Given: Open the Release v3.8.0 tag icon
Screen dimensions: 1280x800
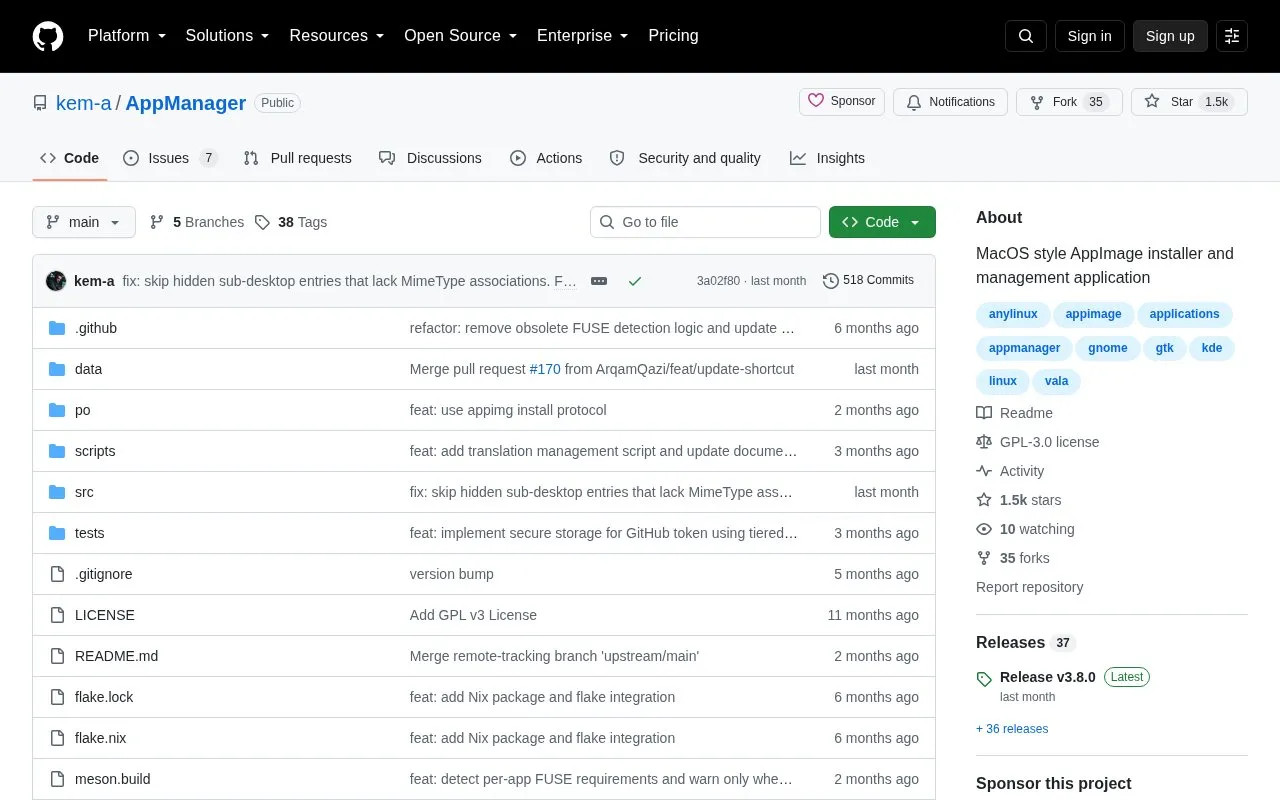Looking at the screenshot, I should (x=984, y=679).
